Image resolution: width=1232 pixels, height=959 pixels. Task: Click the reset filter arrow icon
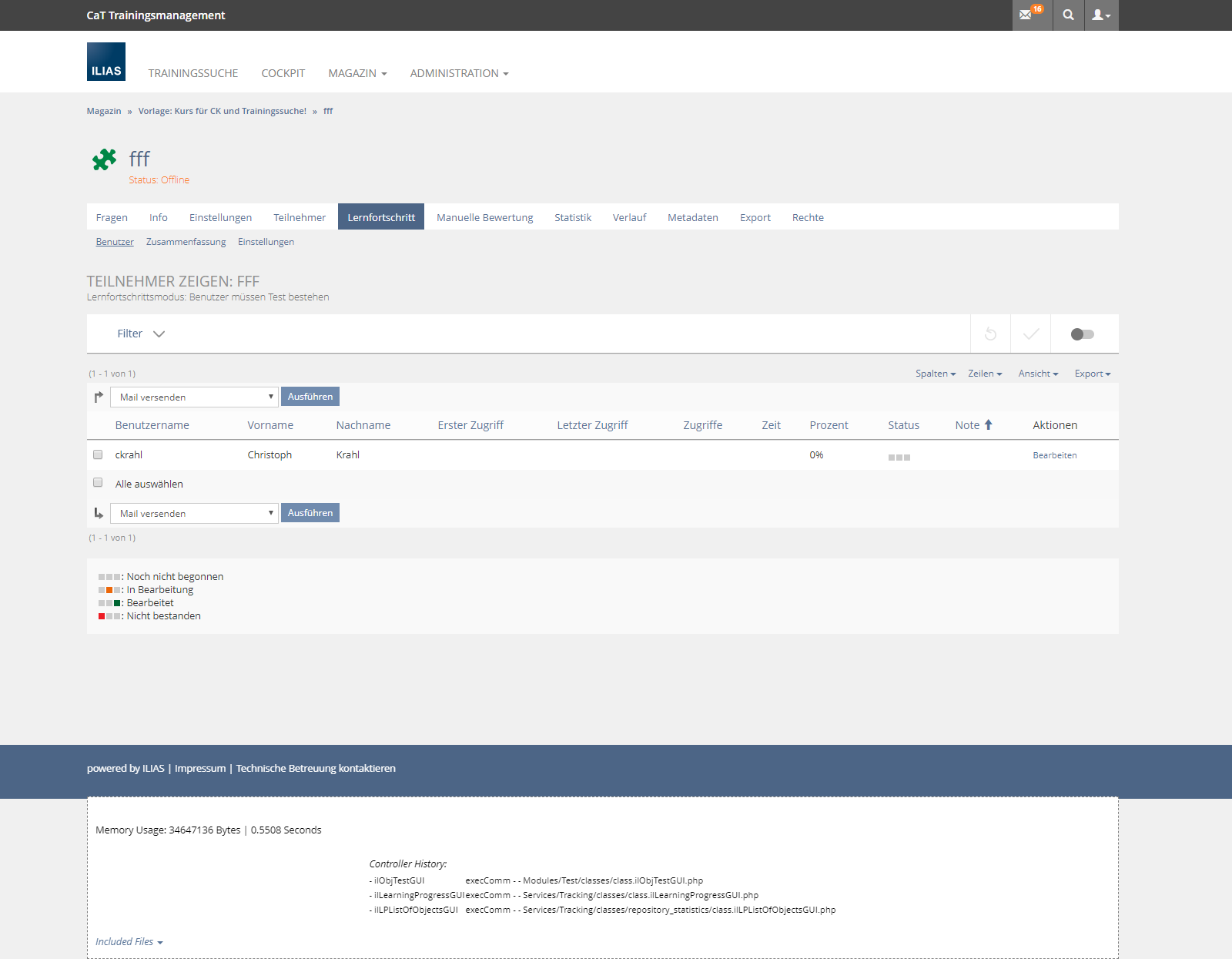click(x=990, y=334)
